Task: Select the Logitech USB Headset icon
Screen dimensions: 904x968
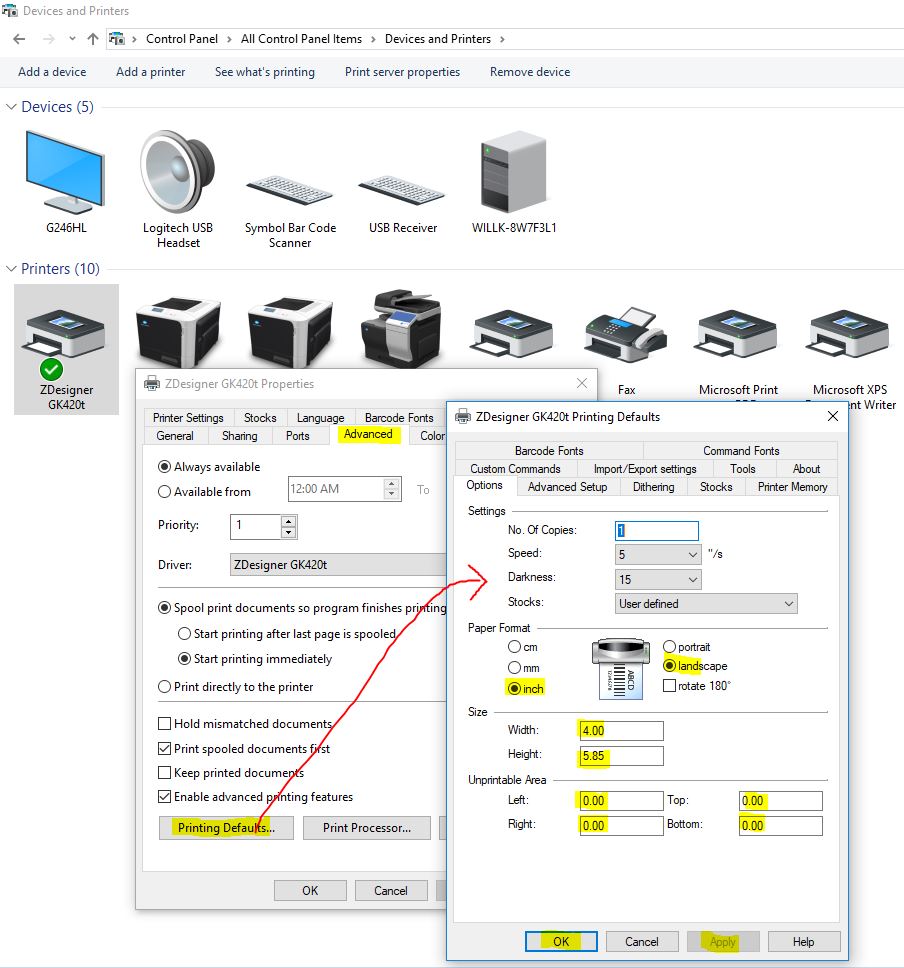Action: (178, 172)
